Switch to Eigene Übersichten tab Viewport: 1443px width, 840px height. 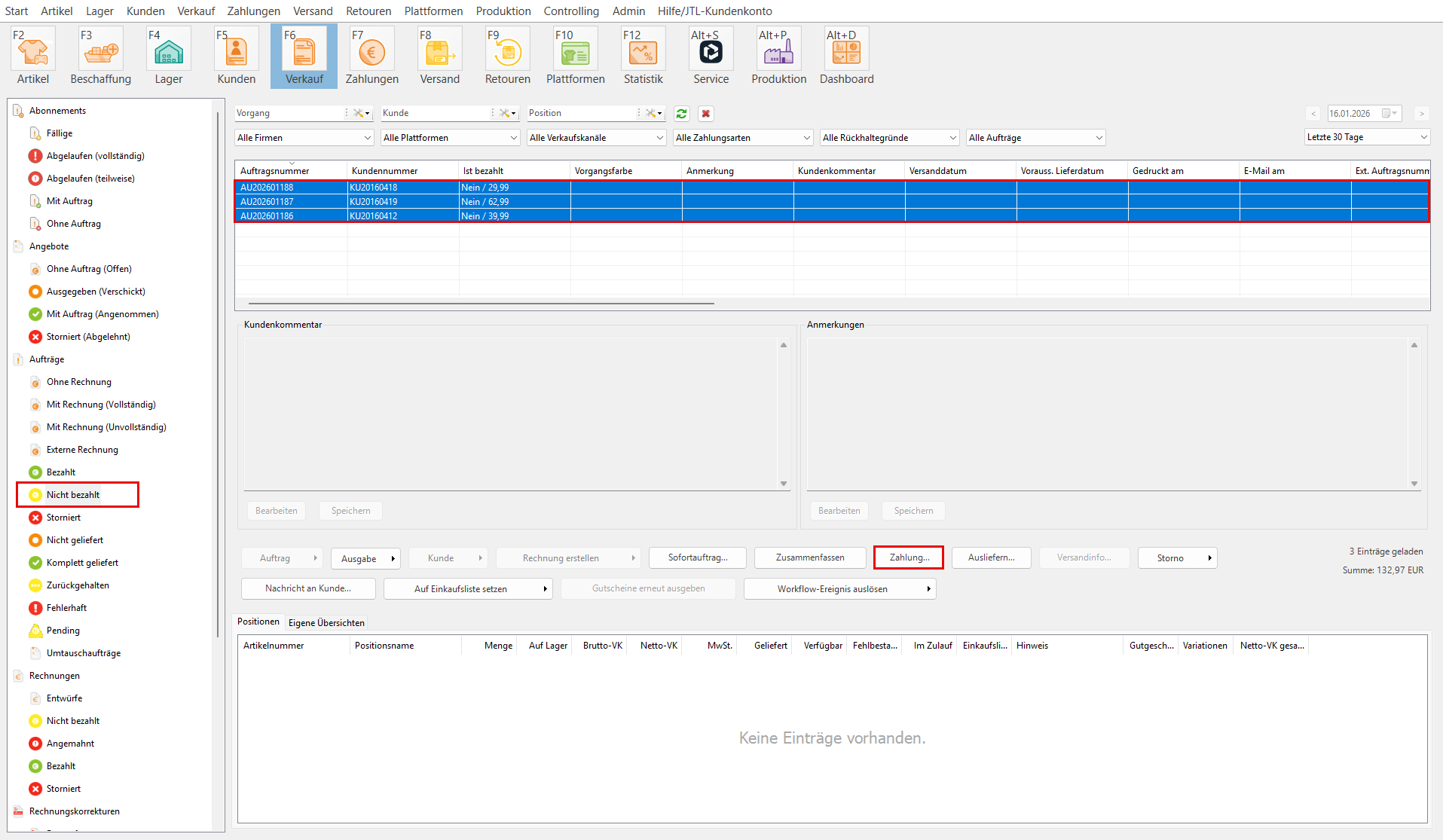click(x=326, y=623)
